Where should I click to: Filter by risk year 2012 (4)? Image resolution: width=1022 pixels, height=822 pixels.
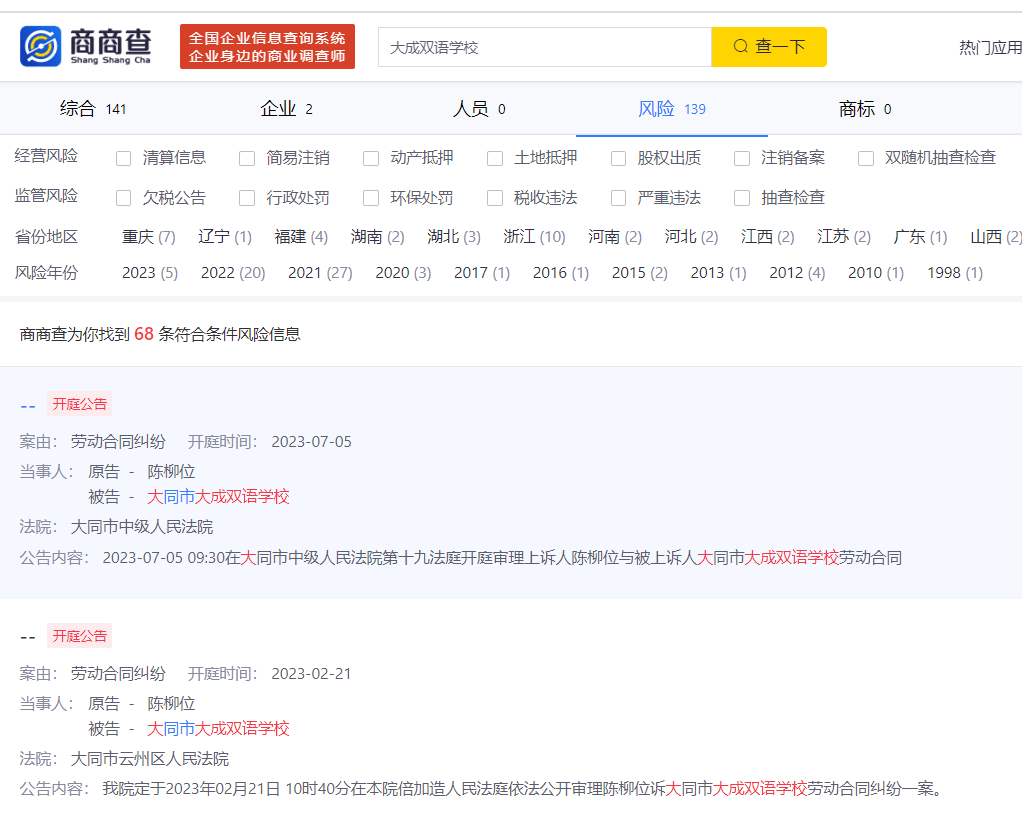(797, 272)
